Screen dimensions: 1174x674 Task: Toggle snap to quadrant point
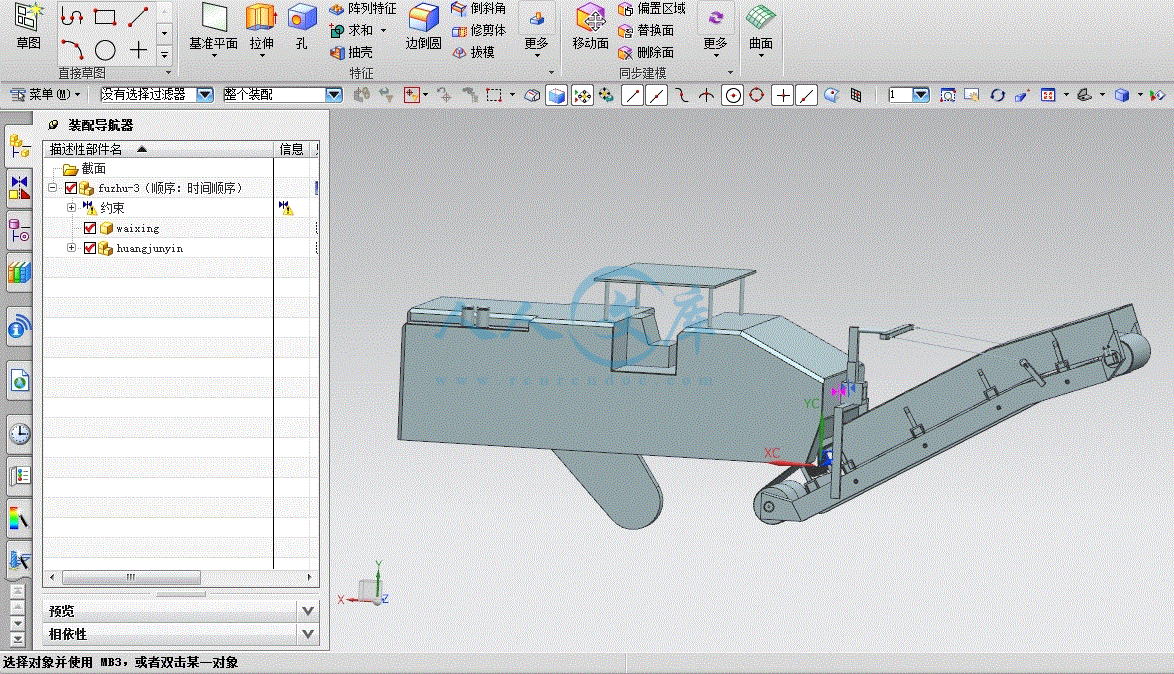pyautogui.click(x=757, y=95)
